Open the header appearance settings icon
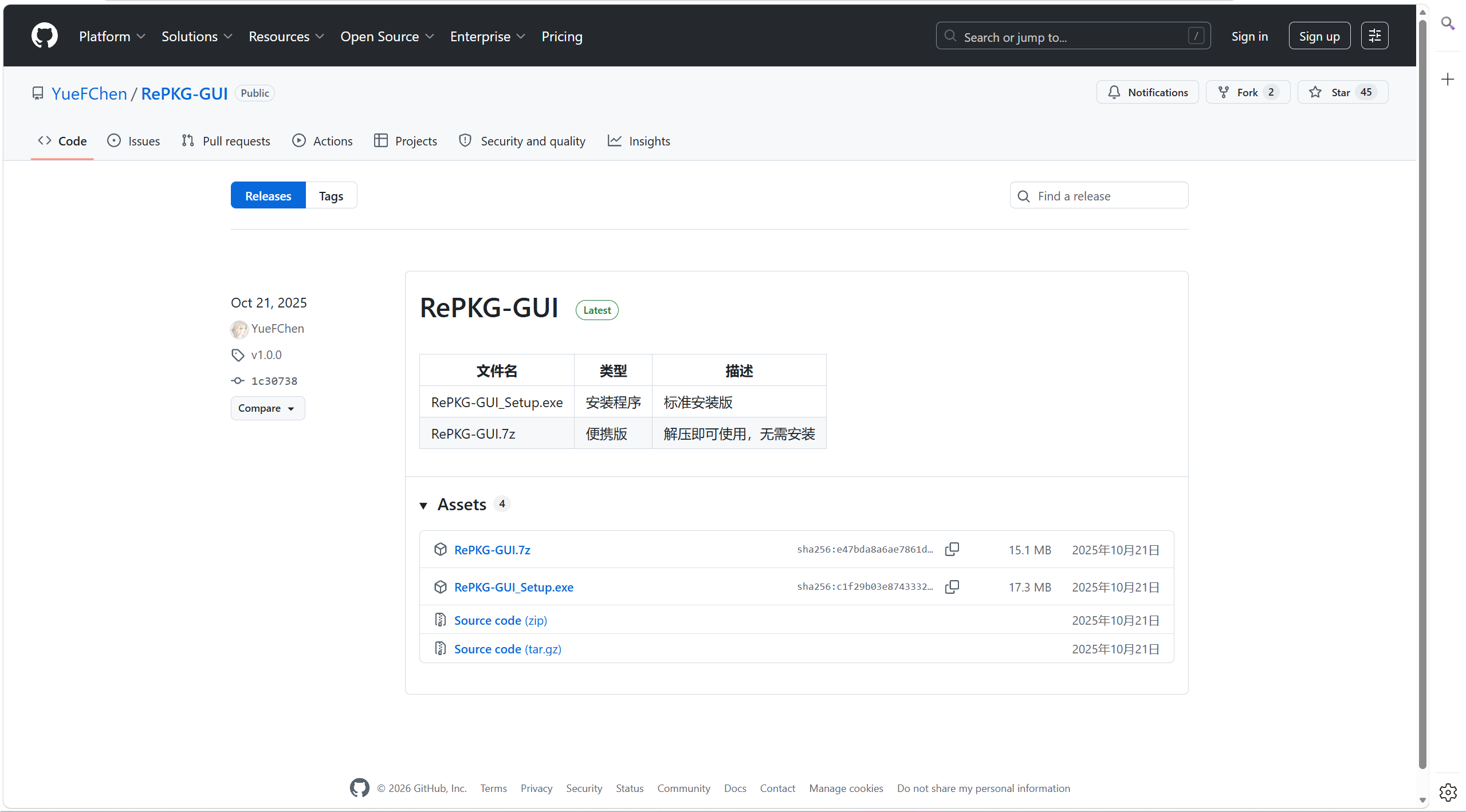Viewport: 1466px width, 812px height. pos(1374,36)
